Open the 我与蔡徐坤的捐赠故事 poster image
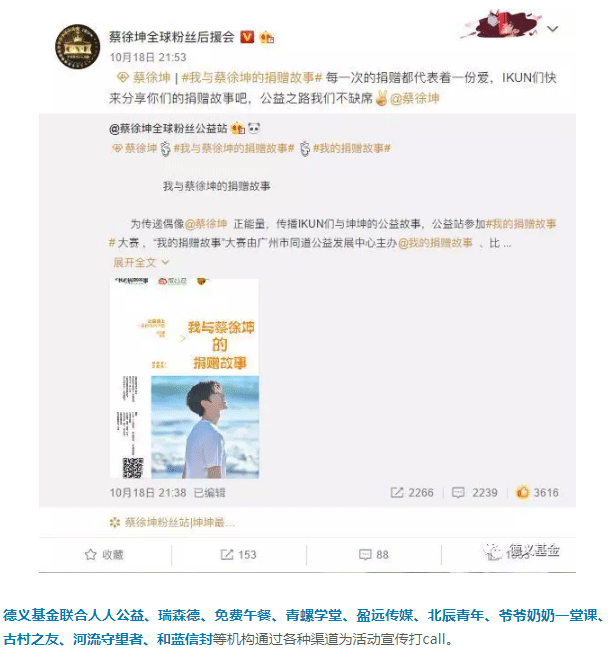Screen dimensions: 615x661 [x=184, y=378]
